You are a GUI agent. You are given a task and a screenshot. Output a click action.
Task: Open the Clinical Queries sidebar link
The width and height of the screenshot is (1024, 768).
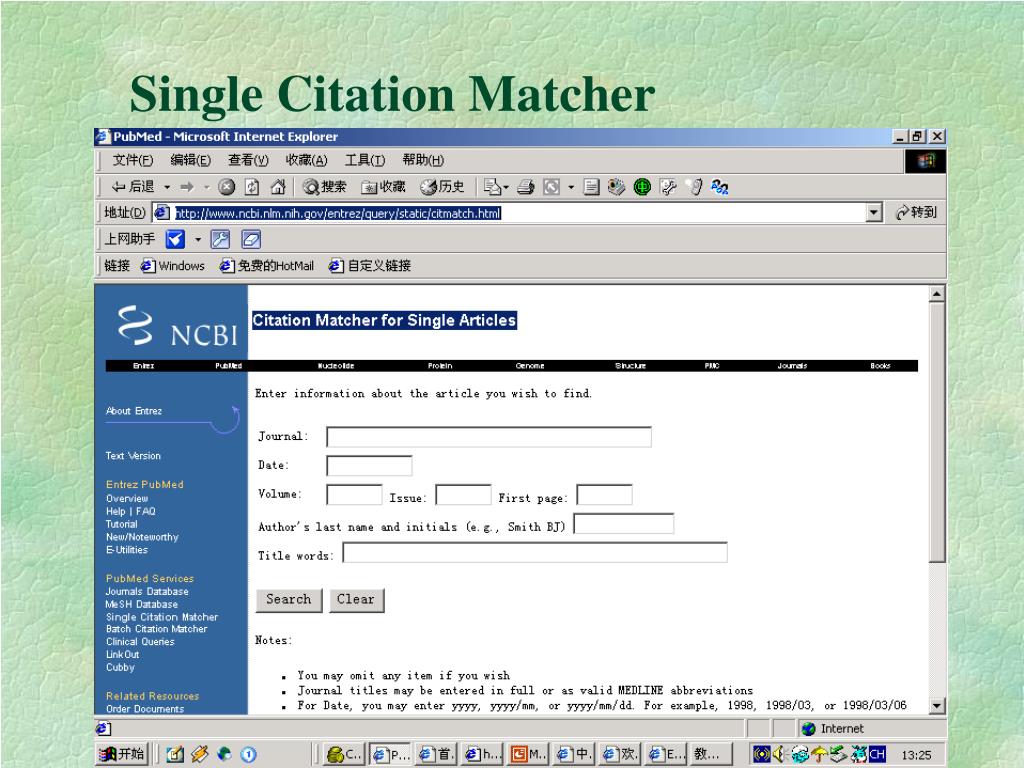coord(140,641)
